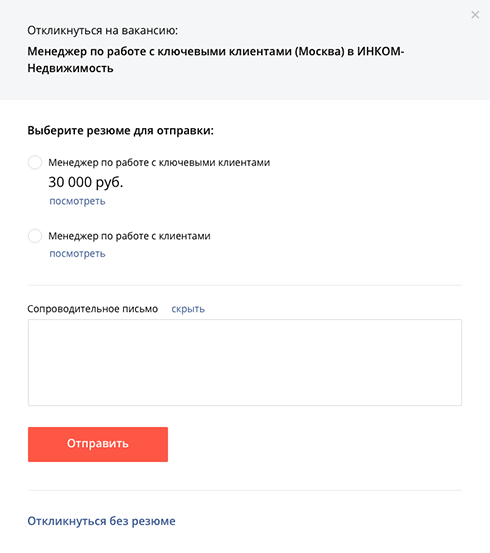Click the Сопроводительное письмо label

[92, 309]
